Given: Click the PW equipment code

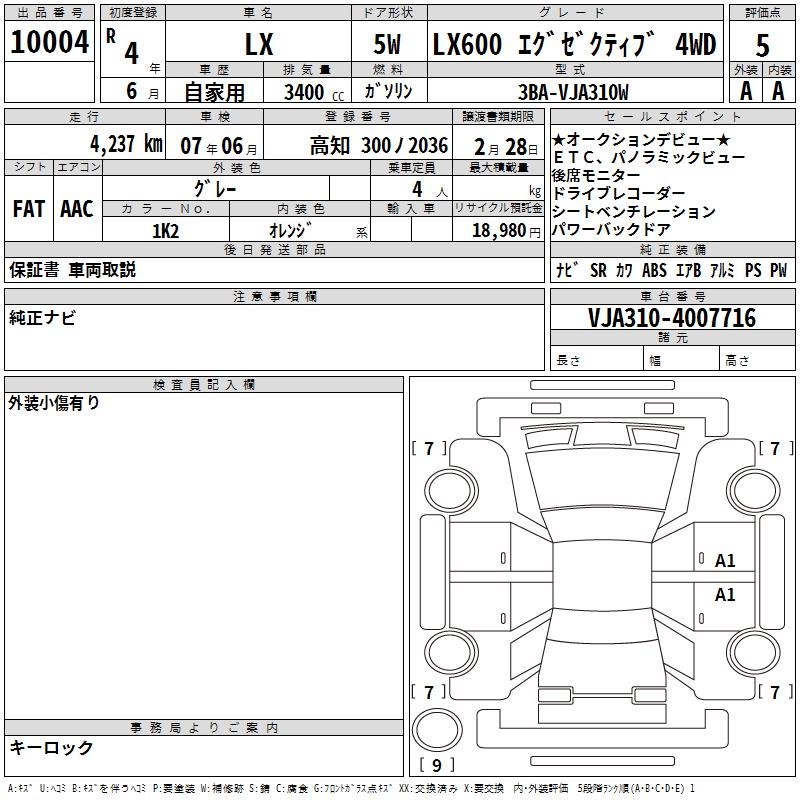Looking at the screenshot, I should pos(779,270).
